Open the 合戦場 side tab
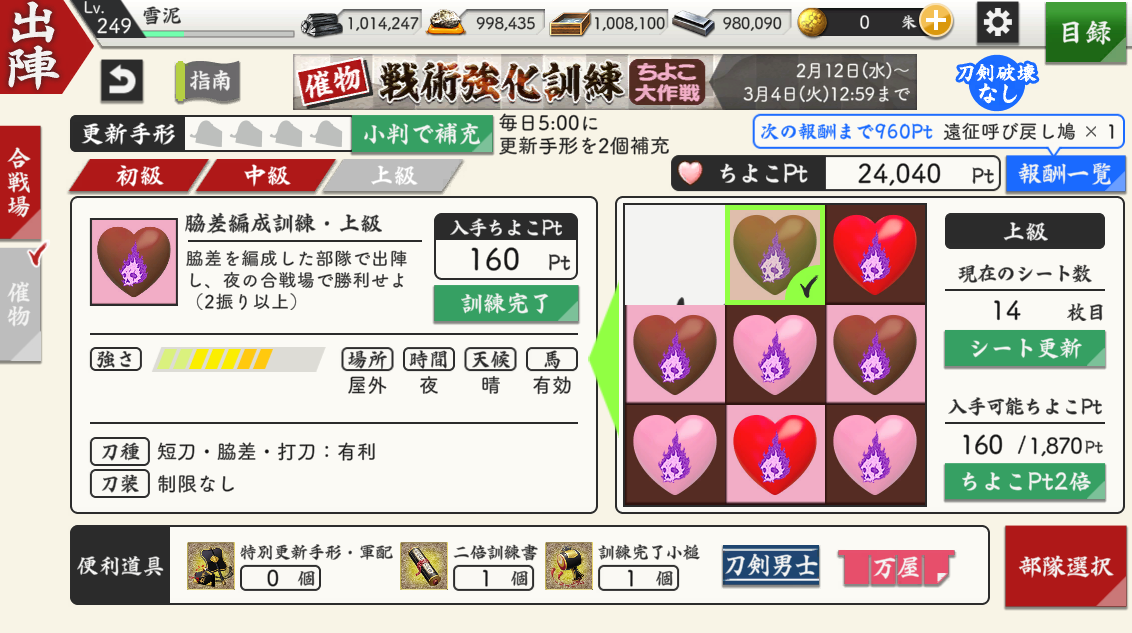 (x=20, y=183)
